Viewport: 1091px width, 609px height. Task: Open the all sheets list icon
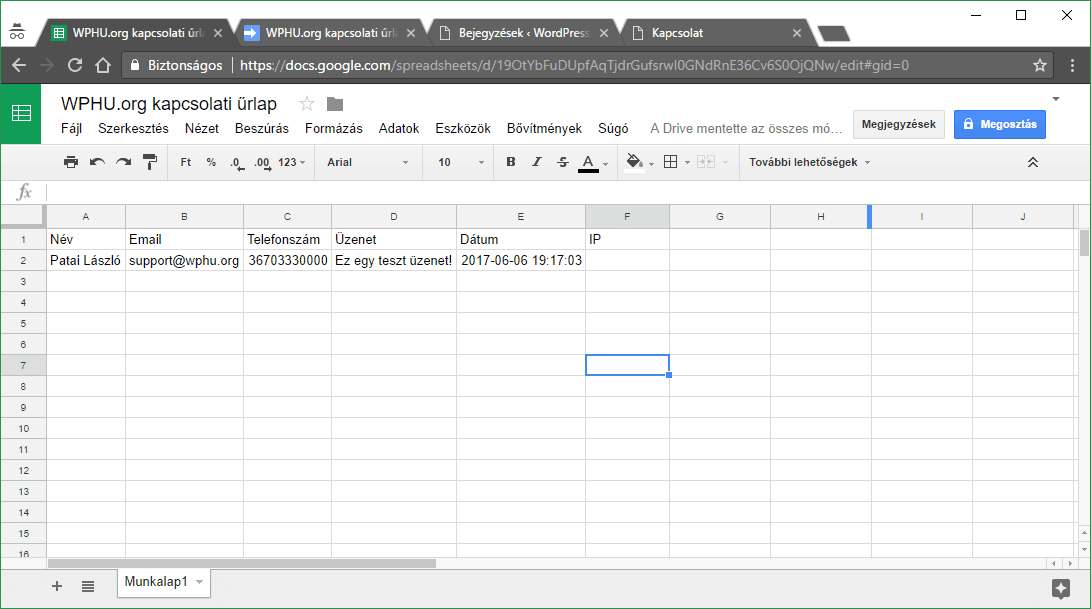(88, 586)
